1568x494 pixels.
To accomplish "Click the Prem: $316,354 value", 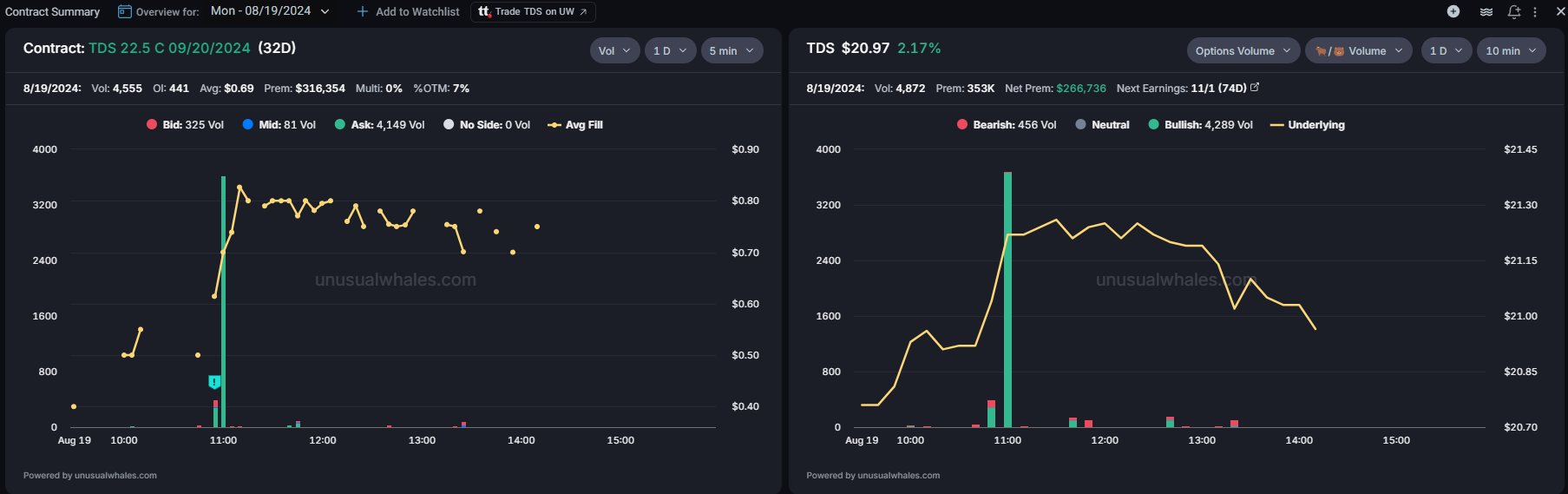I will tap(305, 88).
